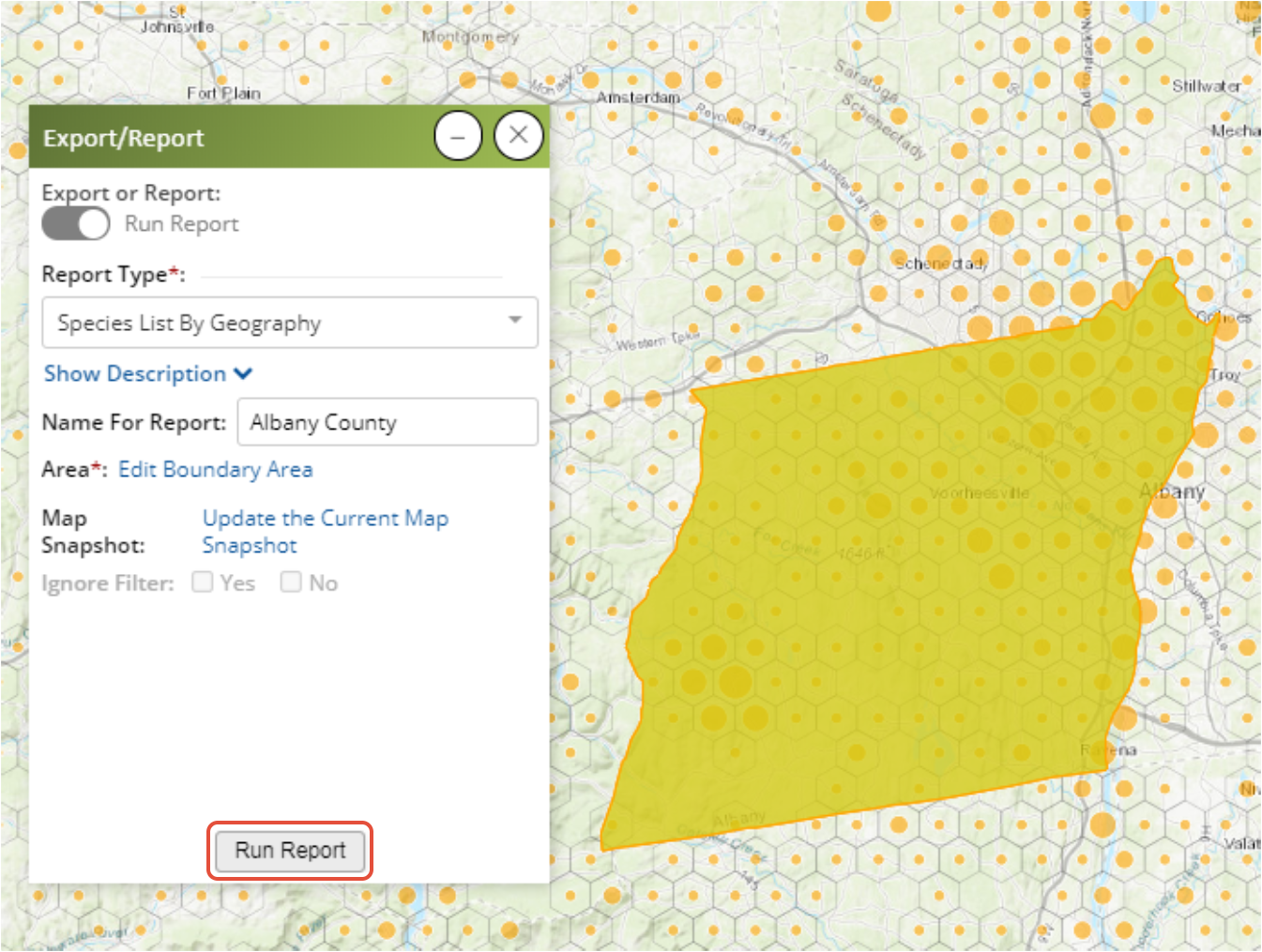The image size is (1262, 952).
Task: Click the 'Run Report' text beside toggle
Action: click(x=182, y=224)
